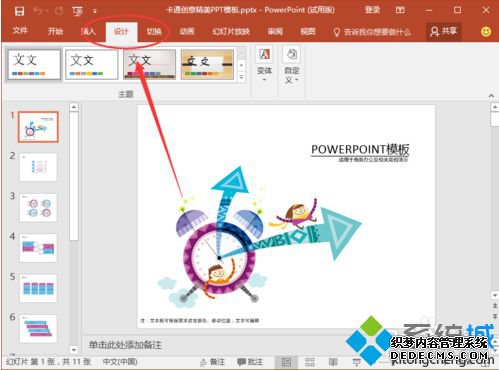Select slide 5 thumbnail
This screenshot has width=499, height=370.
(38, 288)
